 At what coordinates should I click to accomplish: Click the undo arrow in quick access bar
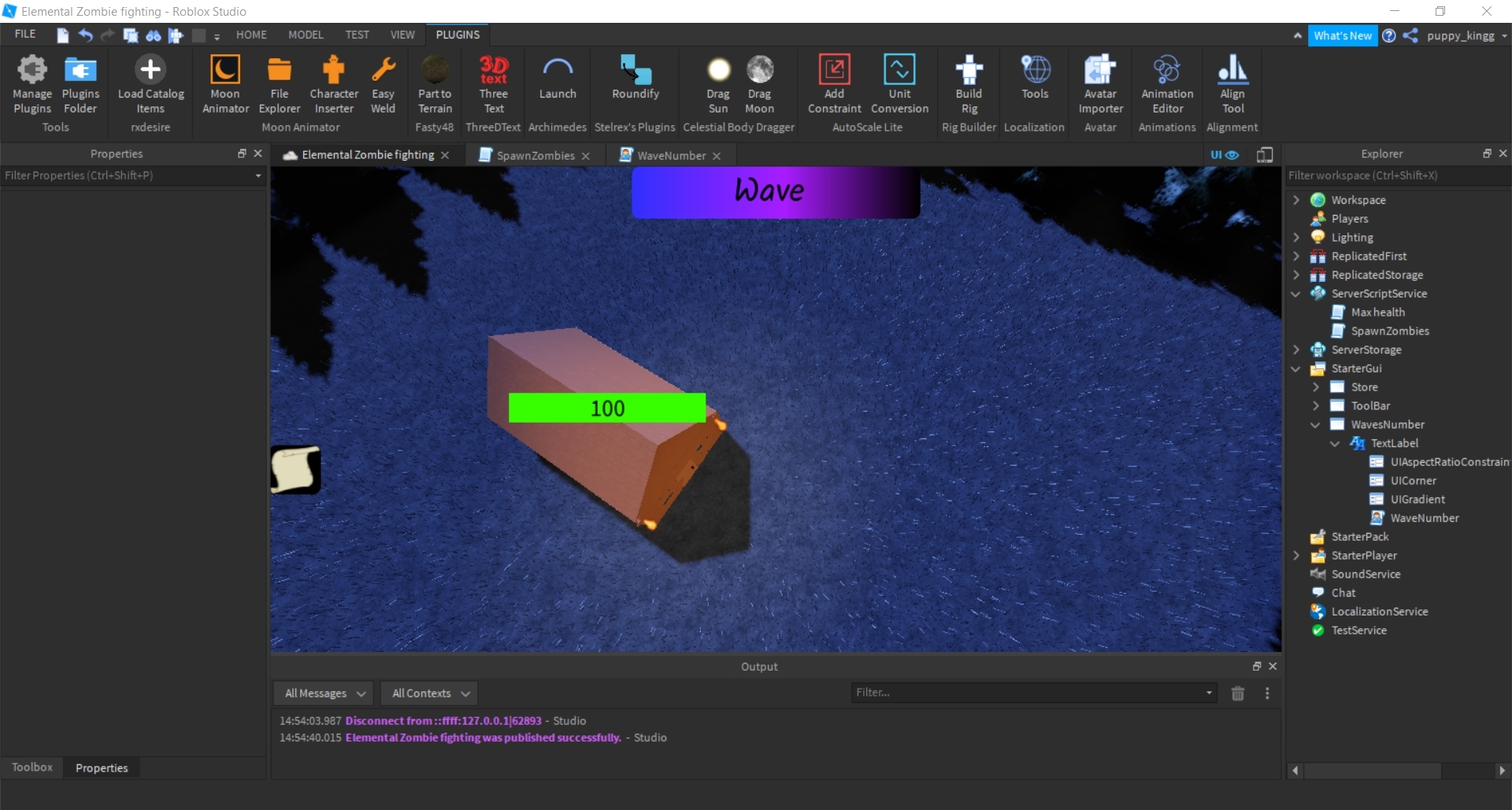click(x=85, y=35)
